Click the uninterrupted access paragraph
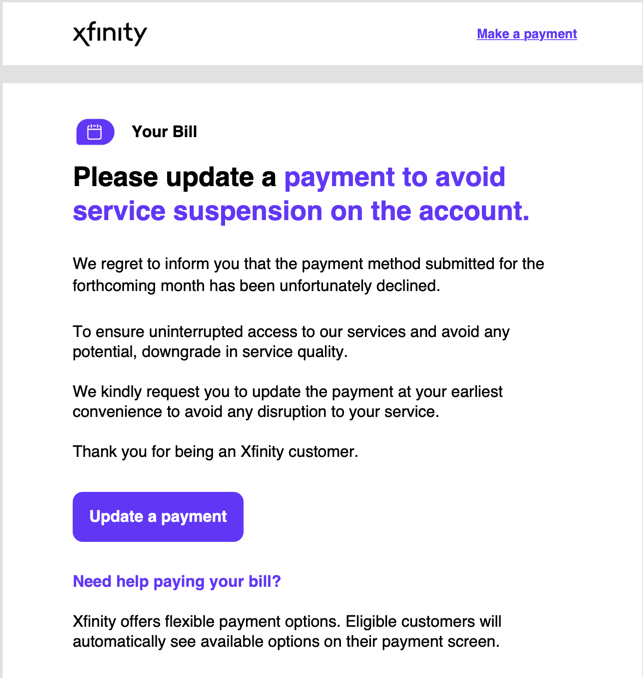Viewport: 643px width, 678px height. point(291,342)
